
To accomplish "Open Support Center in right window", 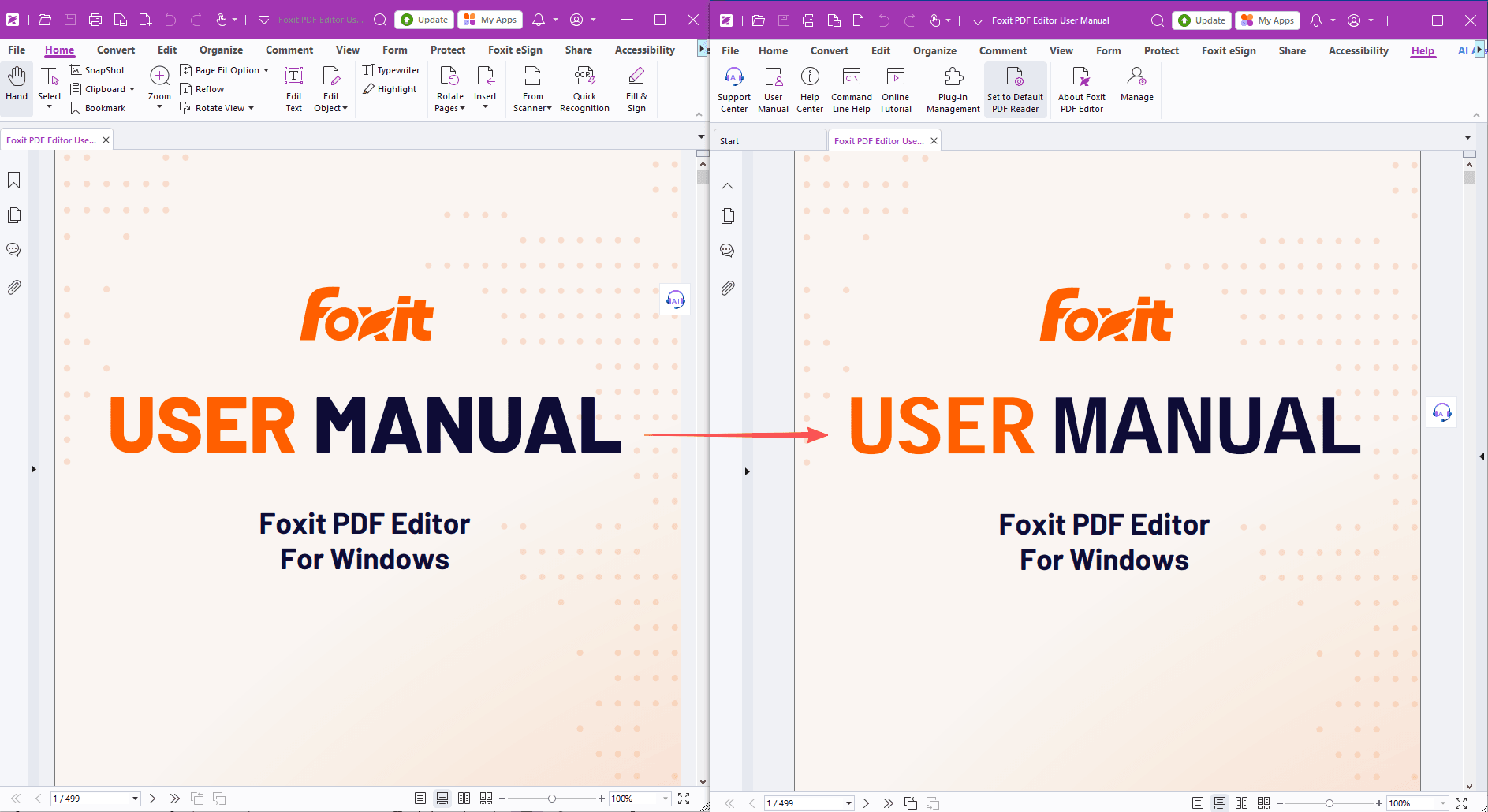I will point(733,91).
